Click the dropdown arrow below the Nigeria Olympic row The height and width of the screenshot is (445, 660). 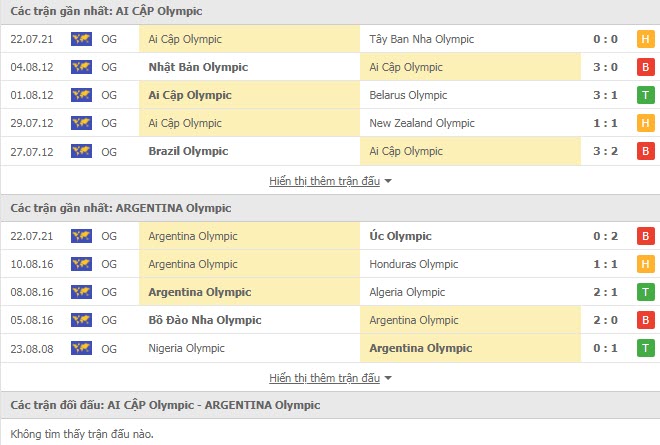(388, 379)
